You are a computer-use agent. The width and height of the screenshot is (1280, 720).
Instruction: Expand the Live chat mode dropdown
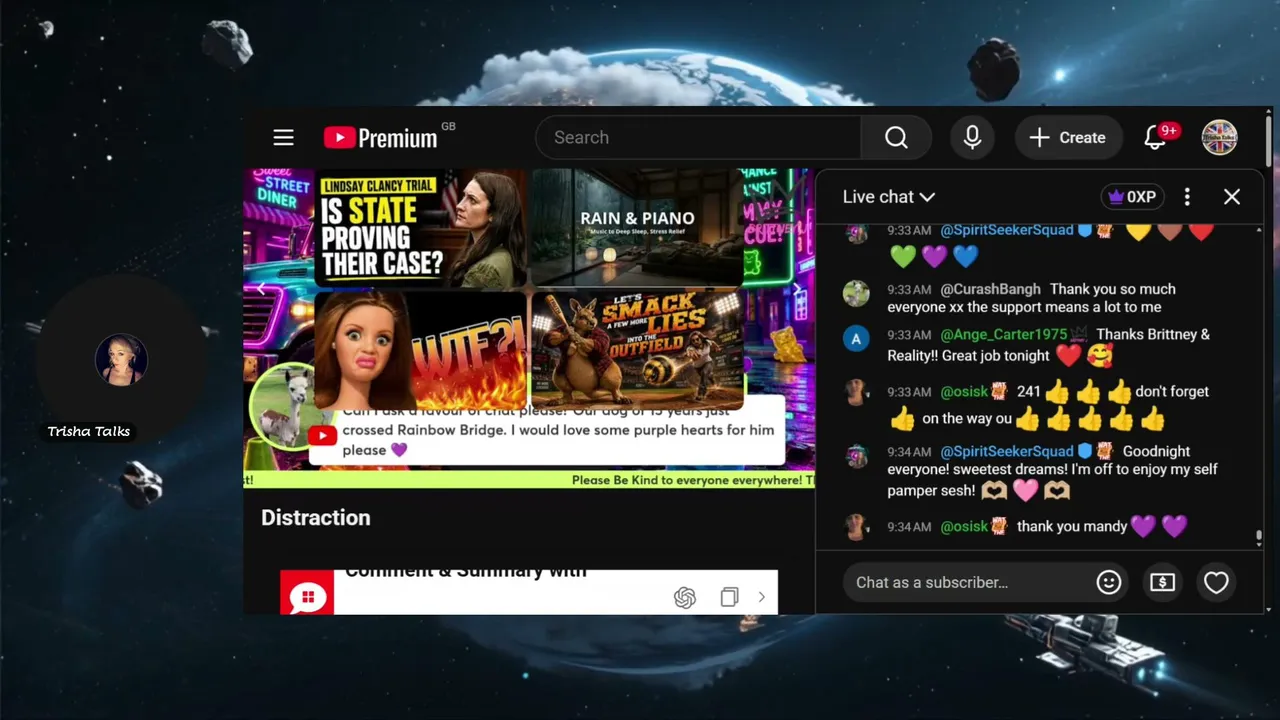(889, 197)
